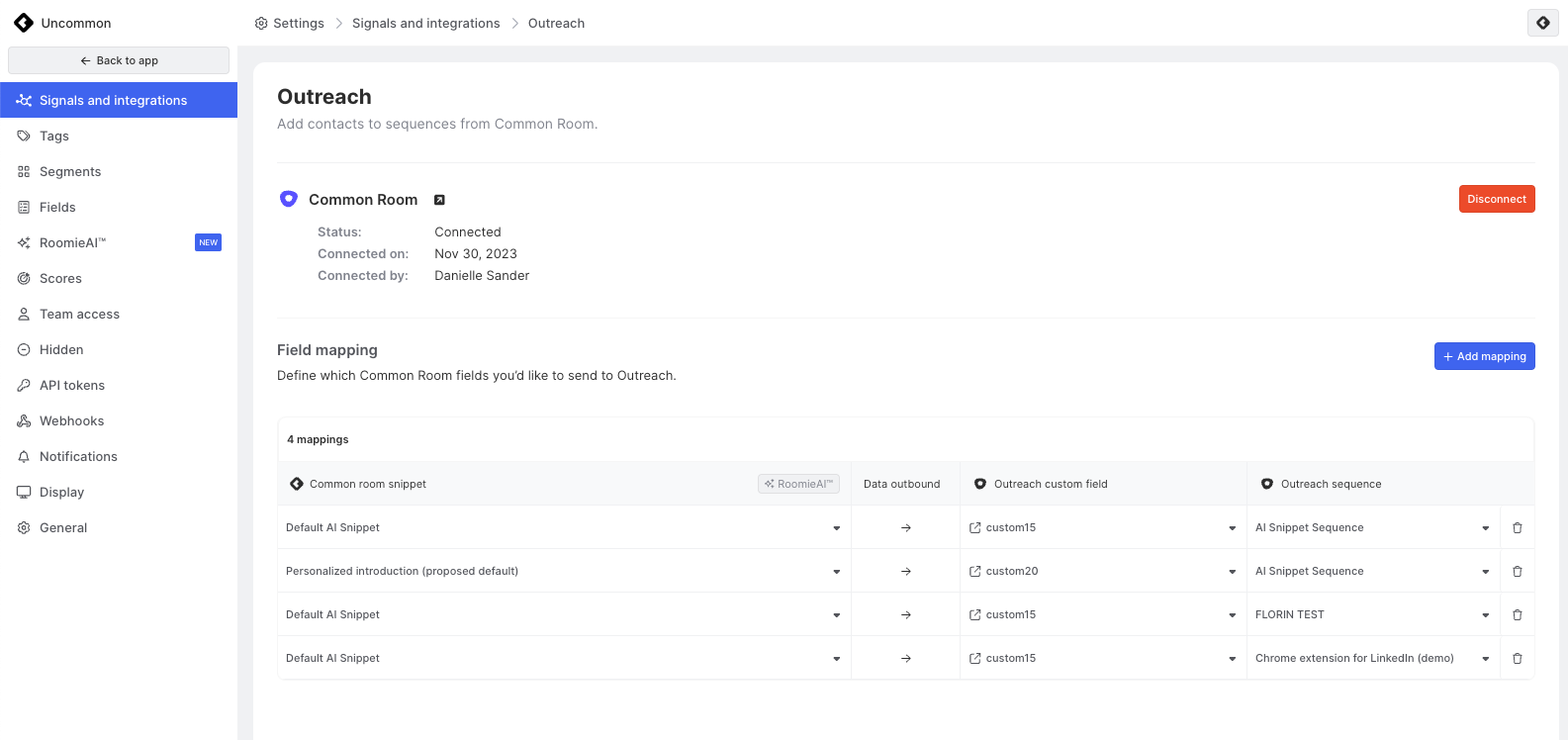
Task: Expand Personalized introduction snippet dropdown
Action: [836, 572]
